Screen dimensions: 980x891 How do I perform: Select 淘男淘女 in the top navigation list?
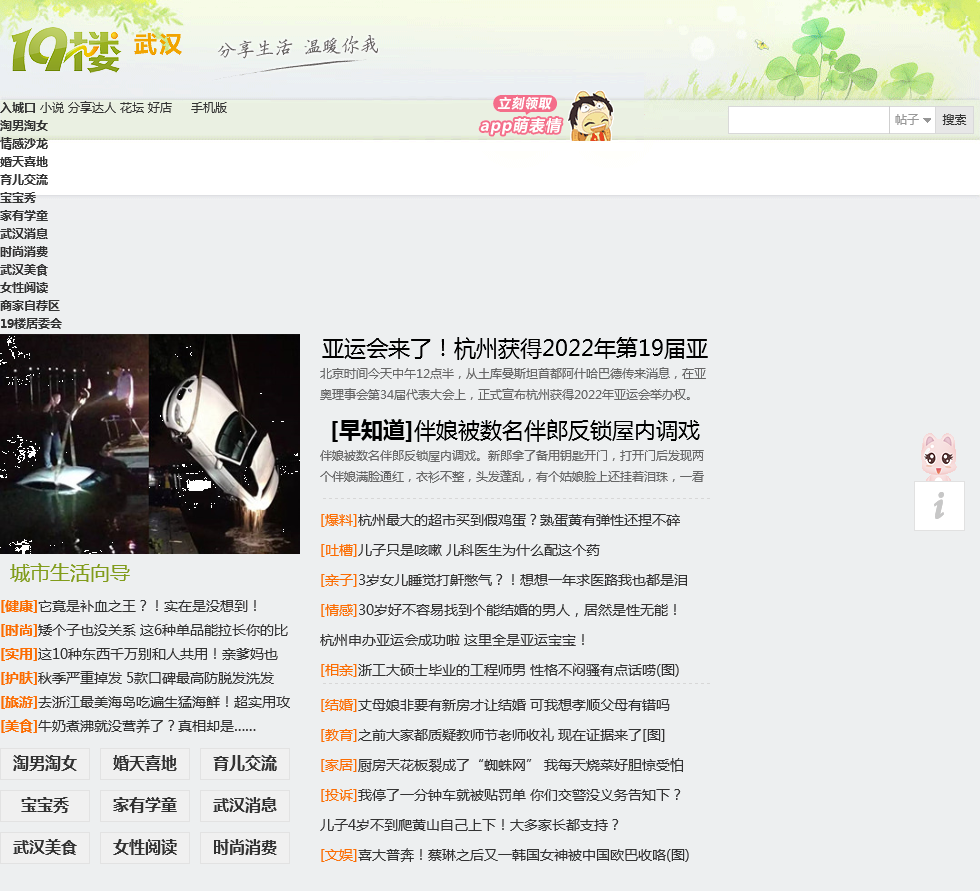(24, 126)
